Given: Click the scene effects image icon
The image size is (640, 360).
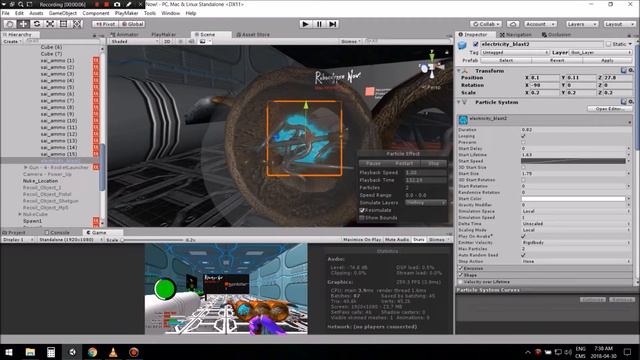Looking at the screenshot, I should tap(203, 41).
